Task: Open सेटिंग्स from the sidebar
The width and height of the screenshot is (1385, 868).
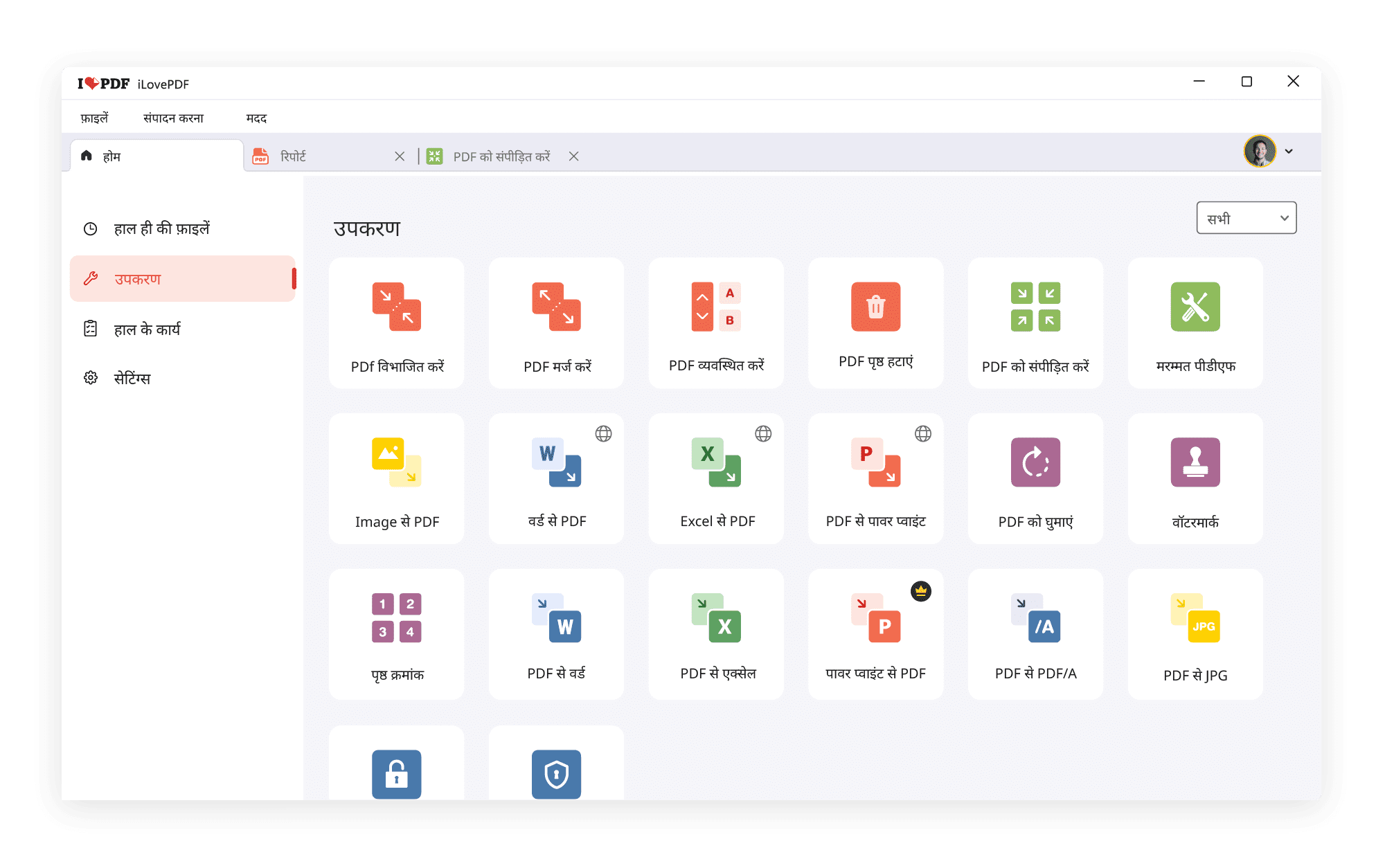Action: click(132, 378)
